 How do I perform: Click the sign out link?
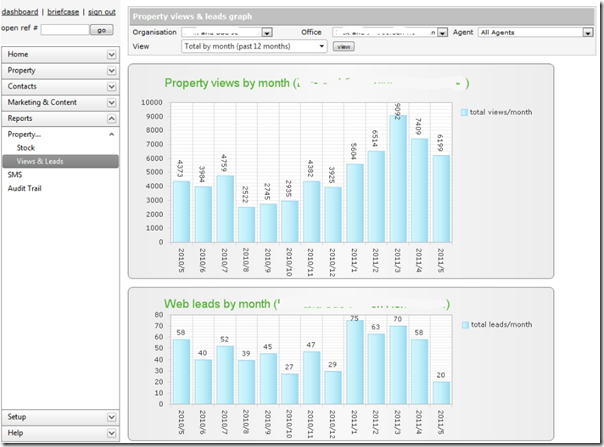click(101, 10)
